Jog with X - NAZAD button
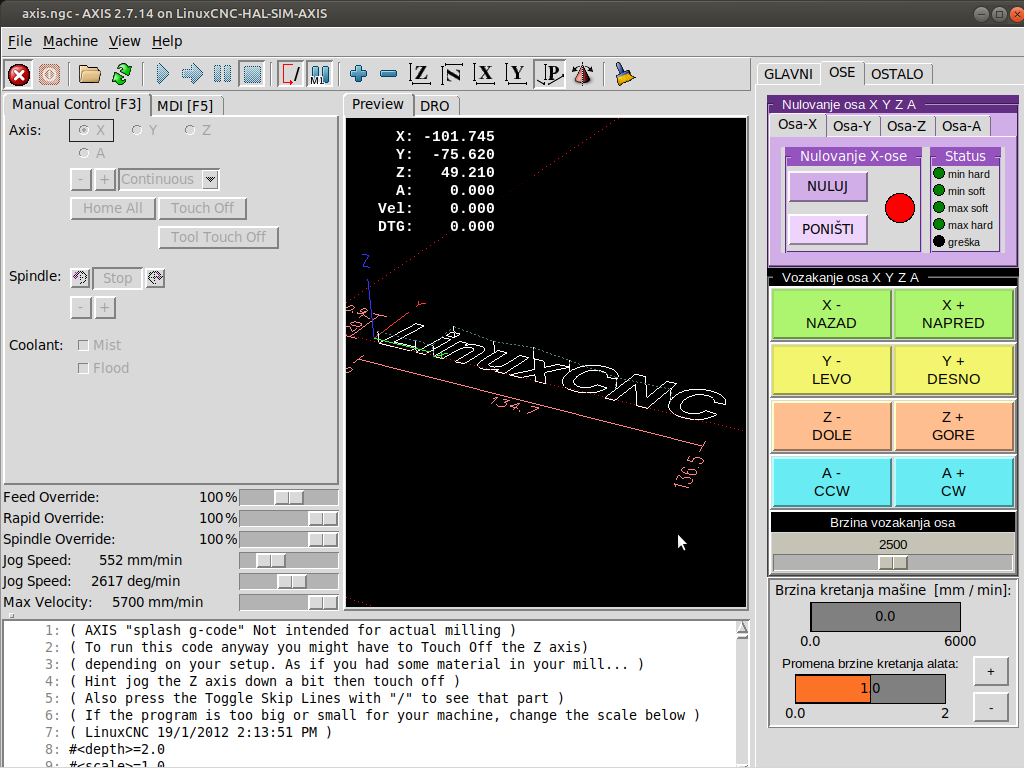 pyautogui.click(x=831, y=314)
